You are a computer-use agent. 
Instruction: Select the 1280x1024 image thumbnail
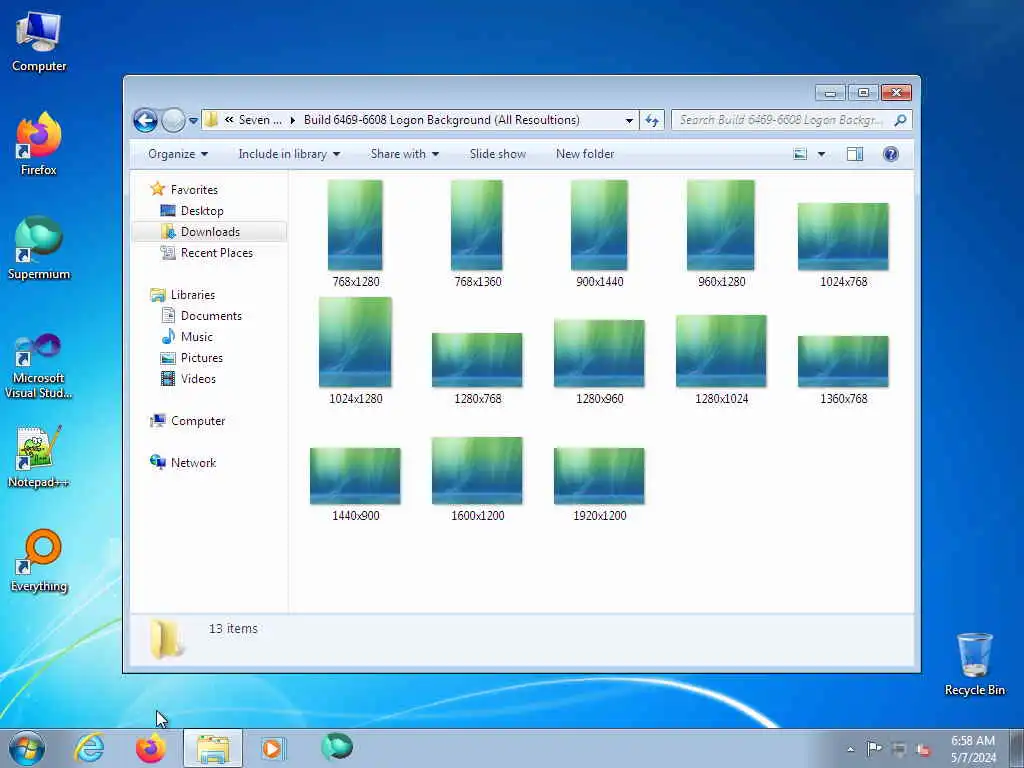[721, 351]
